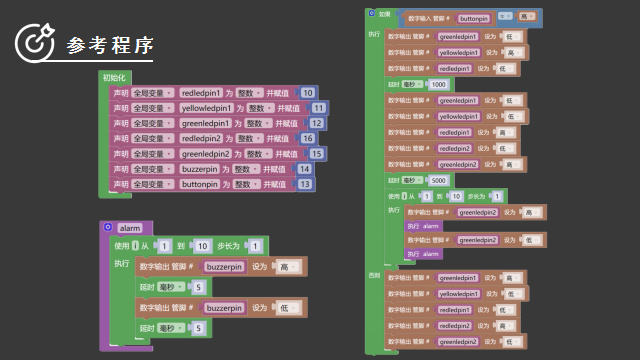Click the gear icon on alarm function block

click(108, 227)
